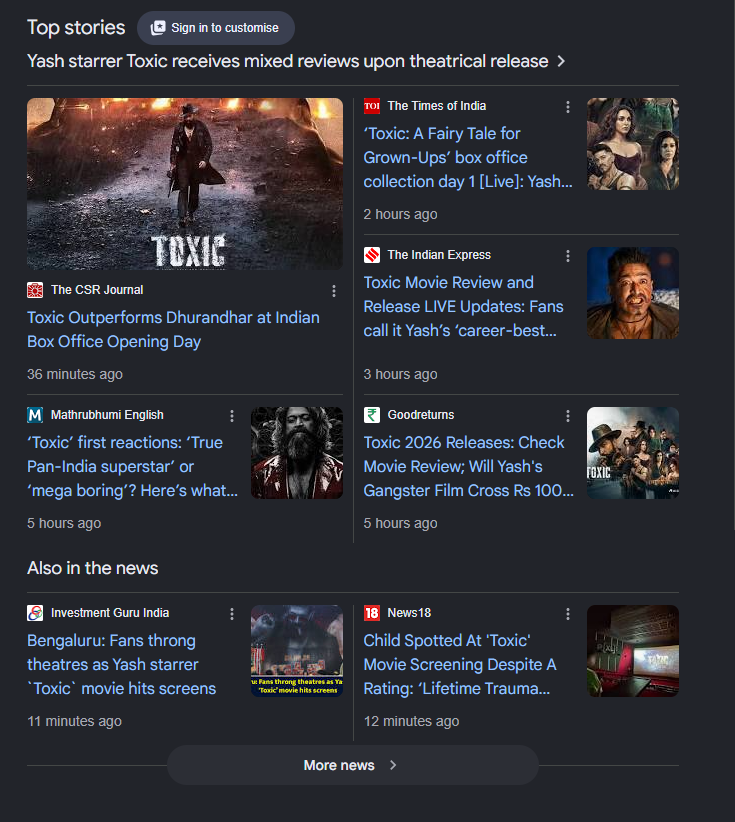Click the '11 minutes ago' timestamp
Screen dimensions: 735x822
tap(74, 721)
